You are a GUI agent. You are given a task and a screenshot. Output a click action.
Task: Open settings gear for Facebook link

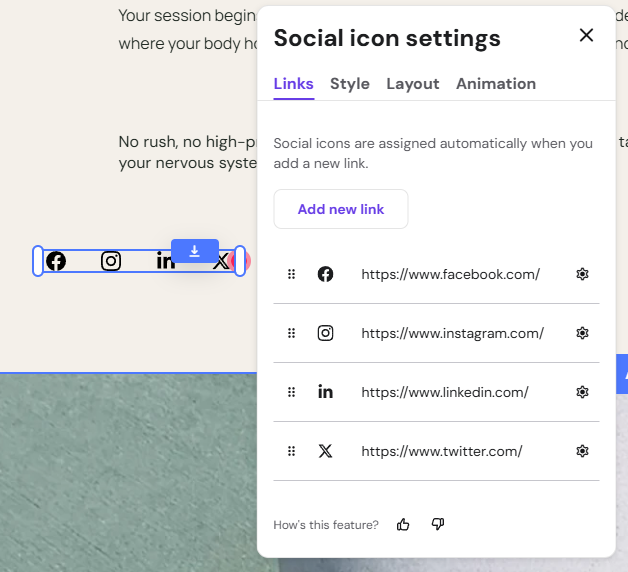pyautogui.click(x=582, y=274)
